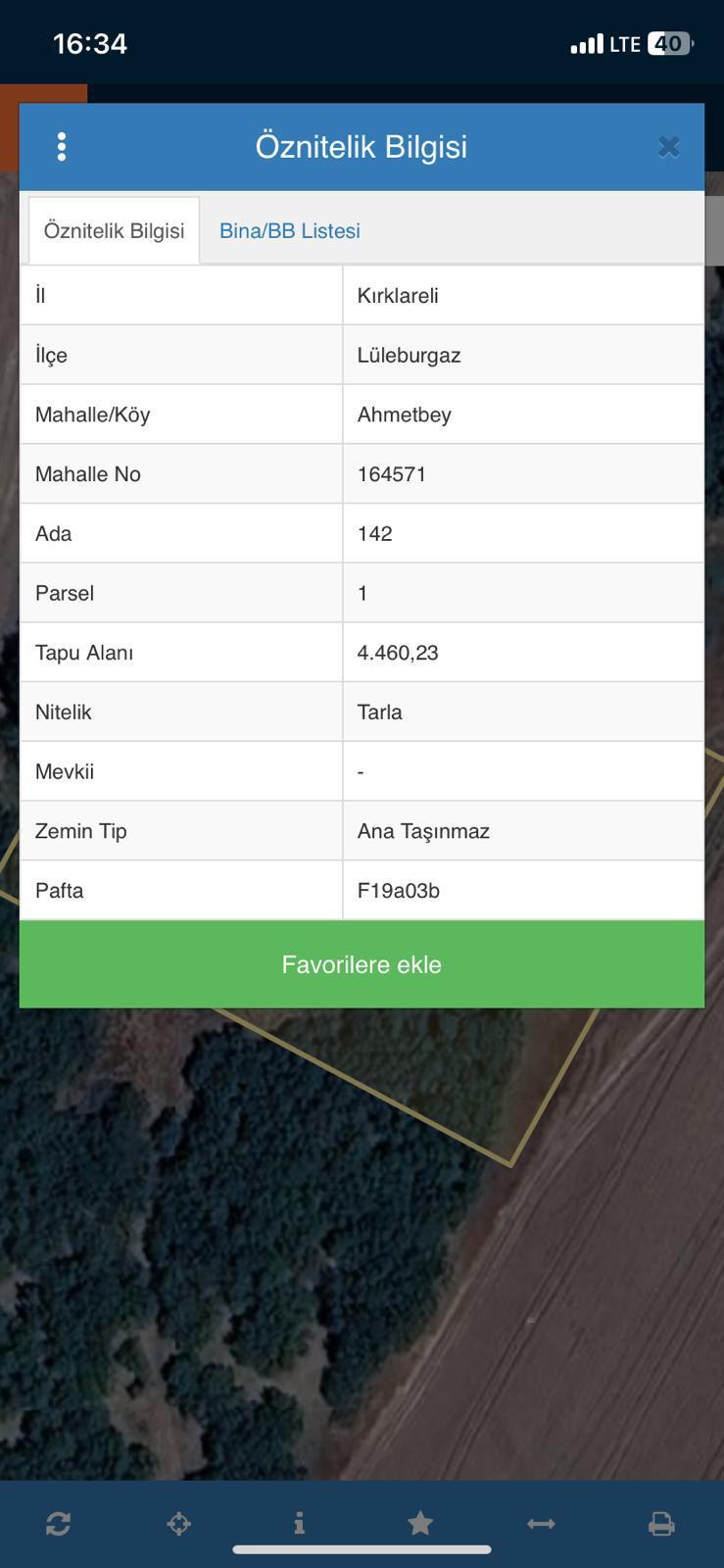724x1568 pixels.
Task: Tap the horizontal arrows measure icon
Action: click(x=541, y=1524)
